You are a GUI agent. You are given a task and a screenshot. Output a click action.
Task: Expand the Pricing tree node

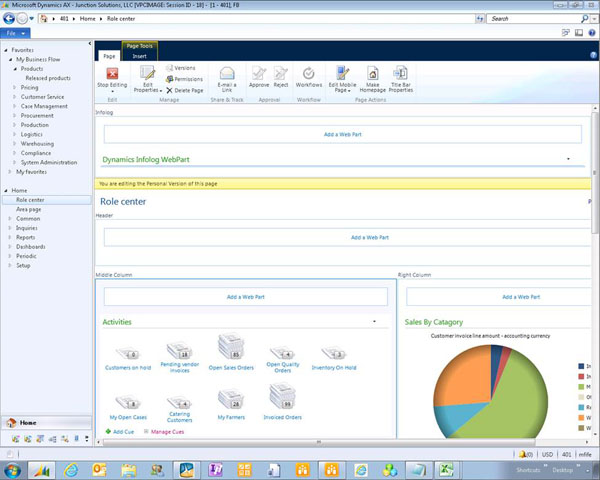[14, 88]
